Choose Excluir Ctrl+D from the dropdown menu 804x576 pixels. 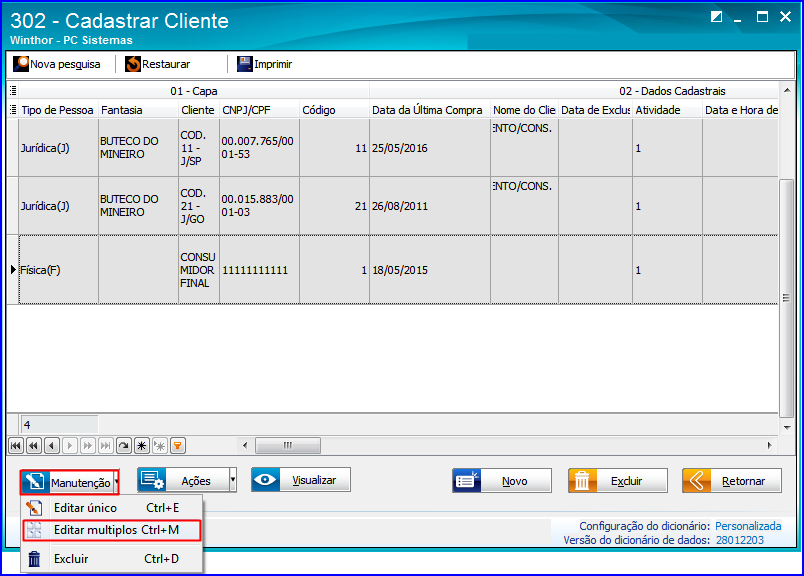pyautogui.click(x=112, y=559)
